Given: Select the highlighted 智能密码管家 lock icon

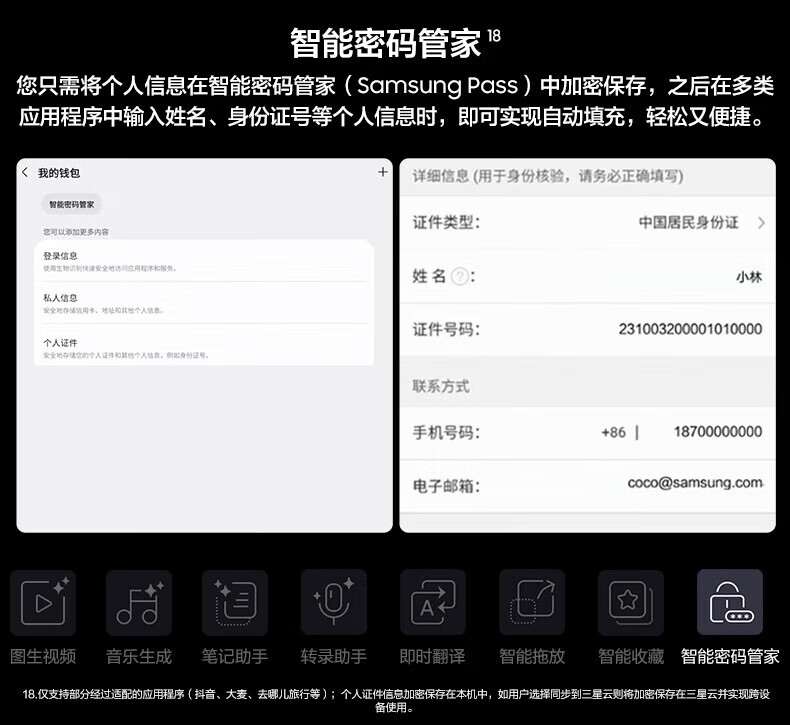Looking at the screenshot, I should (x=729, y=603).
